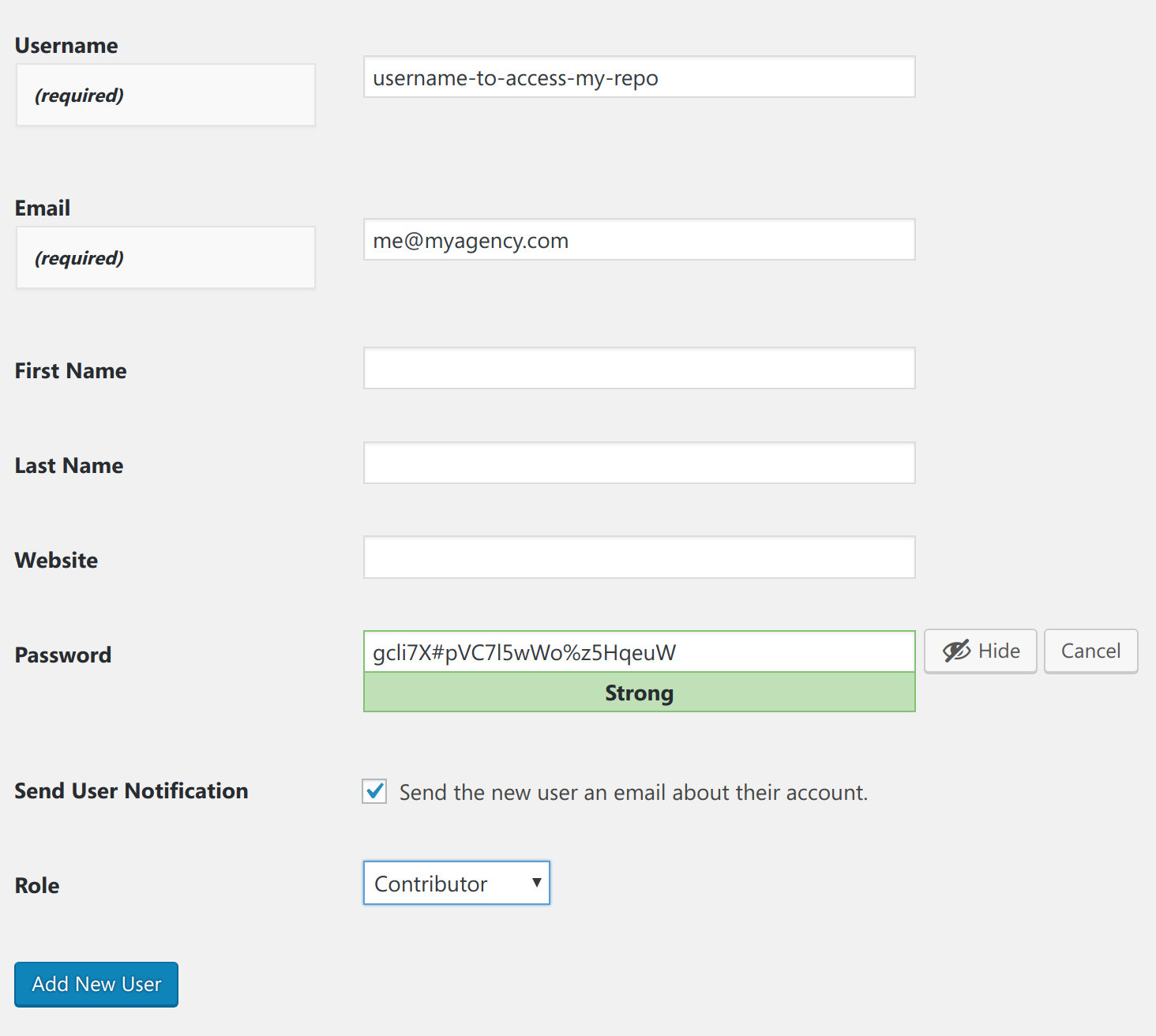Click the First Name label
The image size is (1156, 1036).
click(71, 371)
